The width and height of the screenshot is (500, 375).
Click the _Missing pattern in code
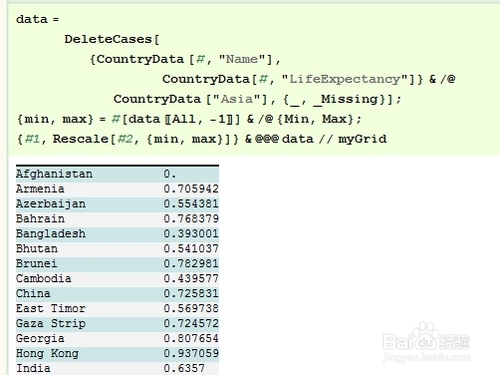[x=346, y=99]
